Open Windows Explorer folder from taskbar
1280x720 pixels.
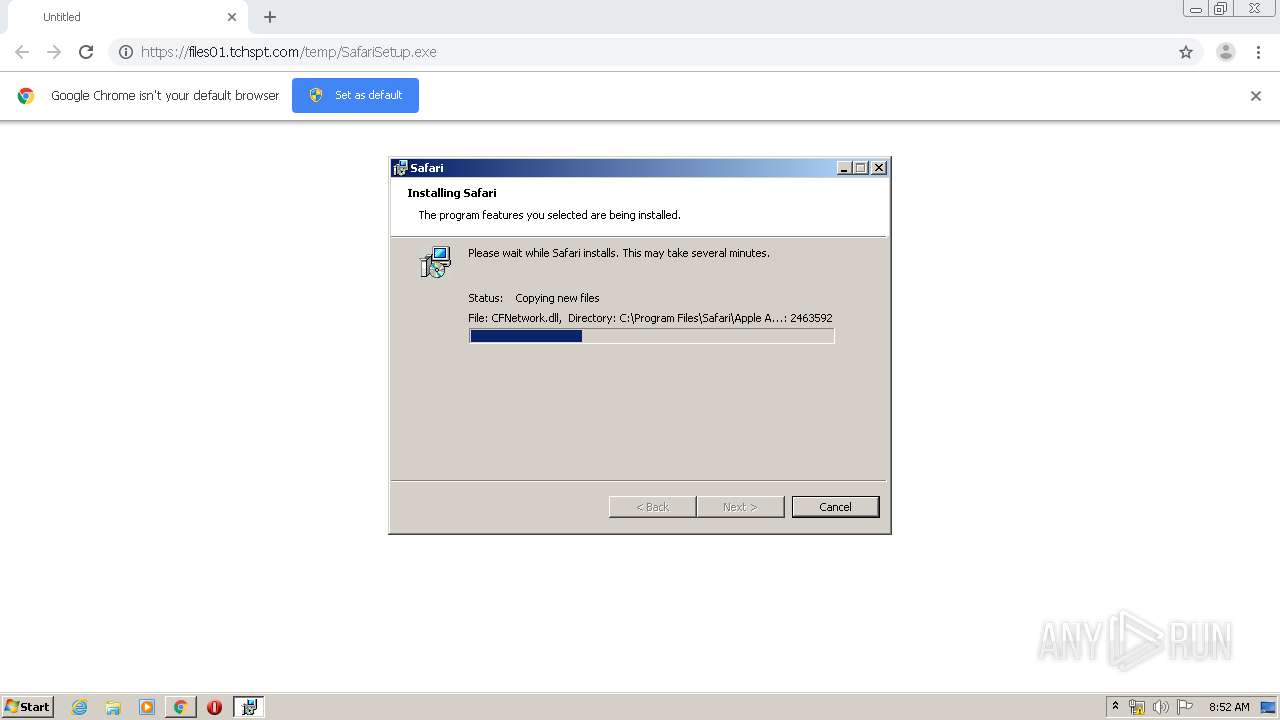click(113, 707)
